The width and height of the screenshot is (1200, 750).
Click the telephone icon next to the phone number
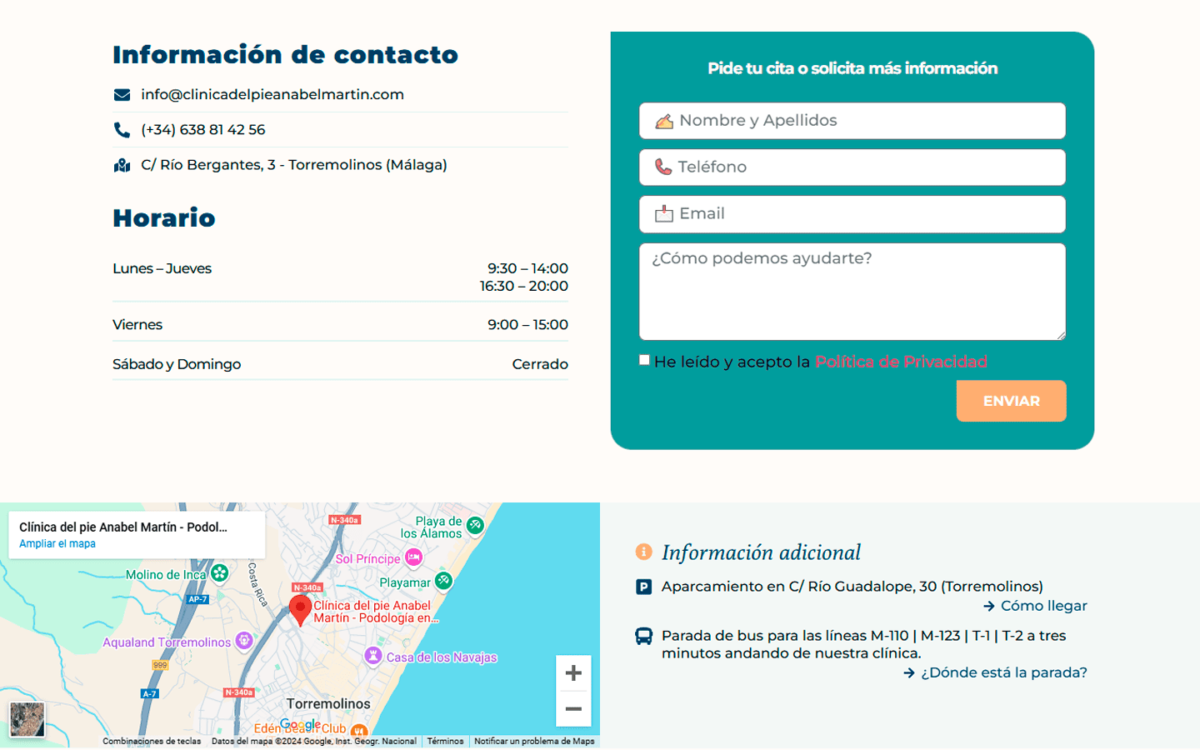pyautogui.click(x=122, y=129)
